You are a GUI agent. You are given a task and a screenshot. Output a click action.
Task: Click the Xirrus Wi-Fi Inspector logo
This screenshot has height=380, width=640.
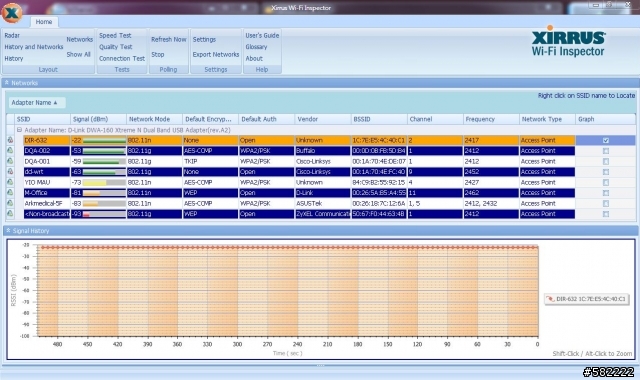(x=568, y=42)
